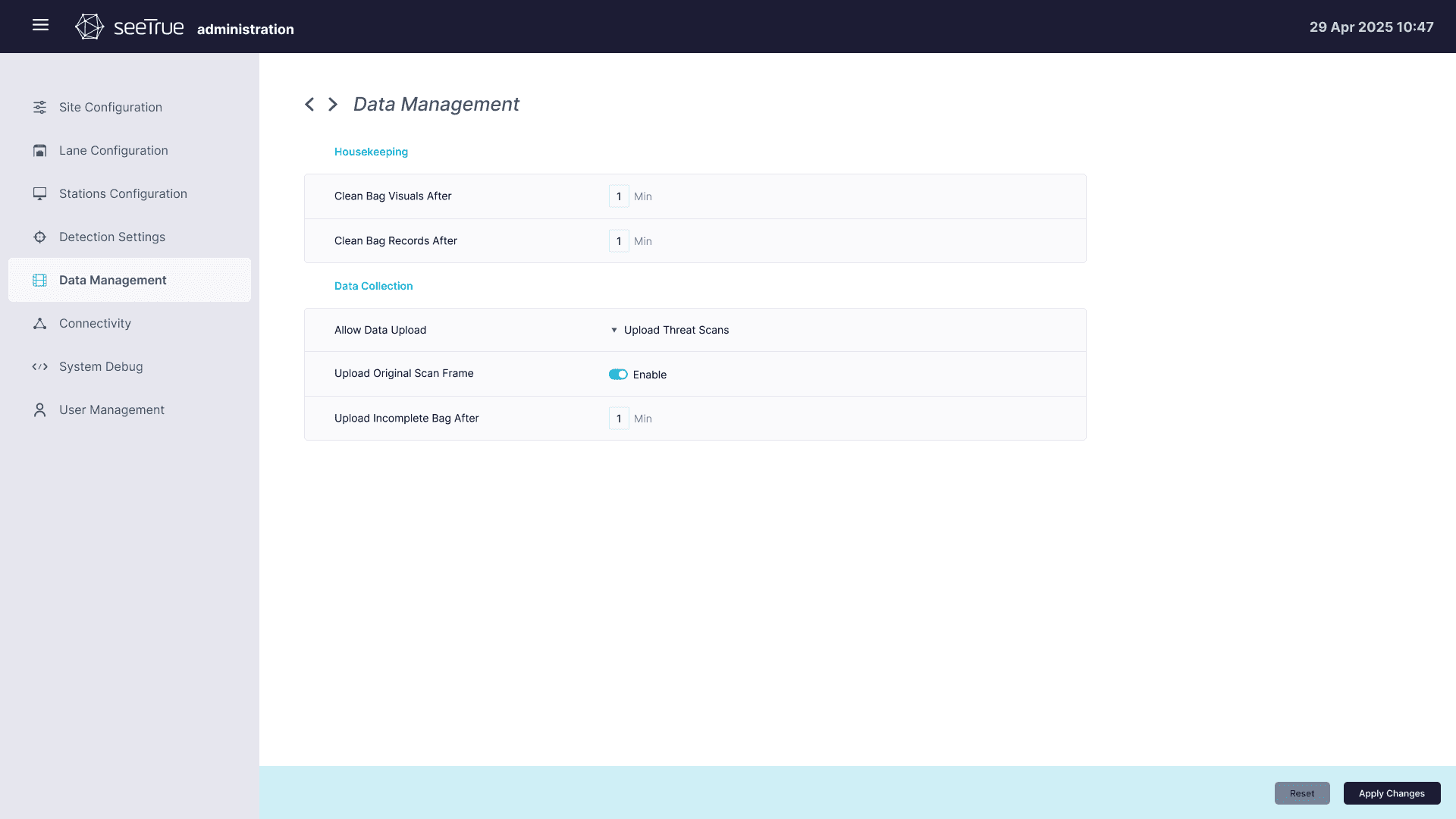Click Clean Bag Visuals After field
The width and height of the screenshot is (1456, 819).
(x=619, y=196)
